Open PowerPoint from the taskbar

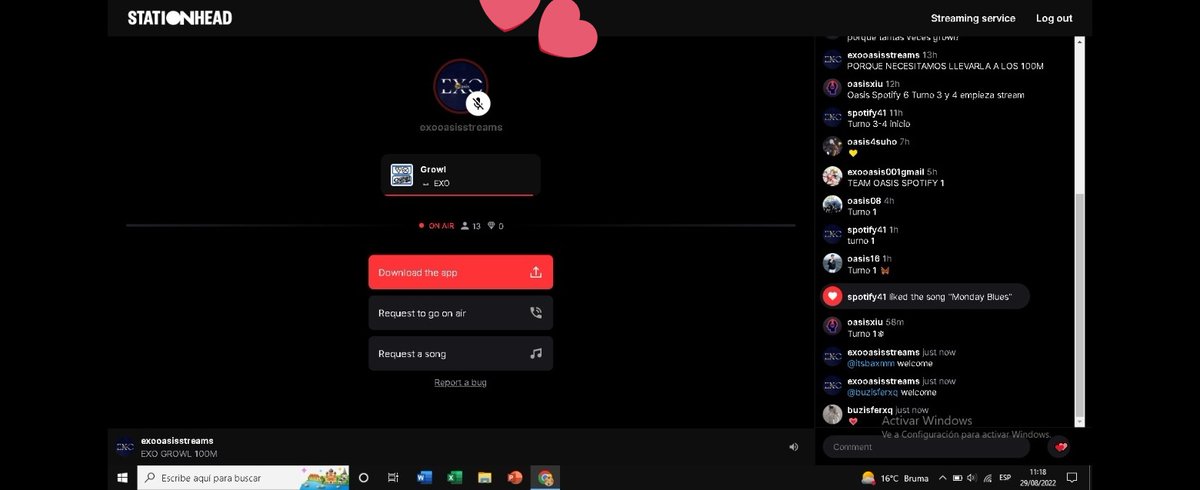[x=515, y=478]
